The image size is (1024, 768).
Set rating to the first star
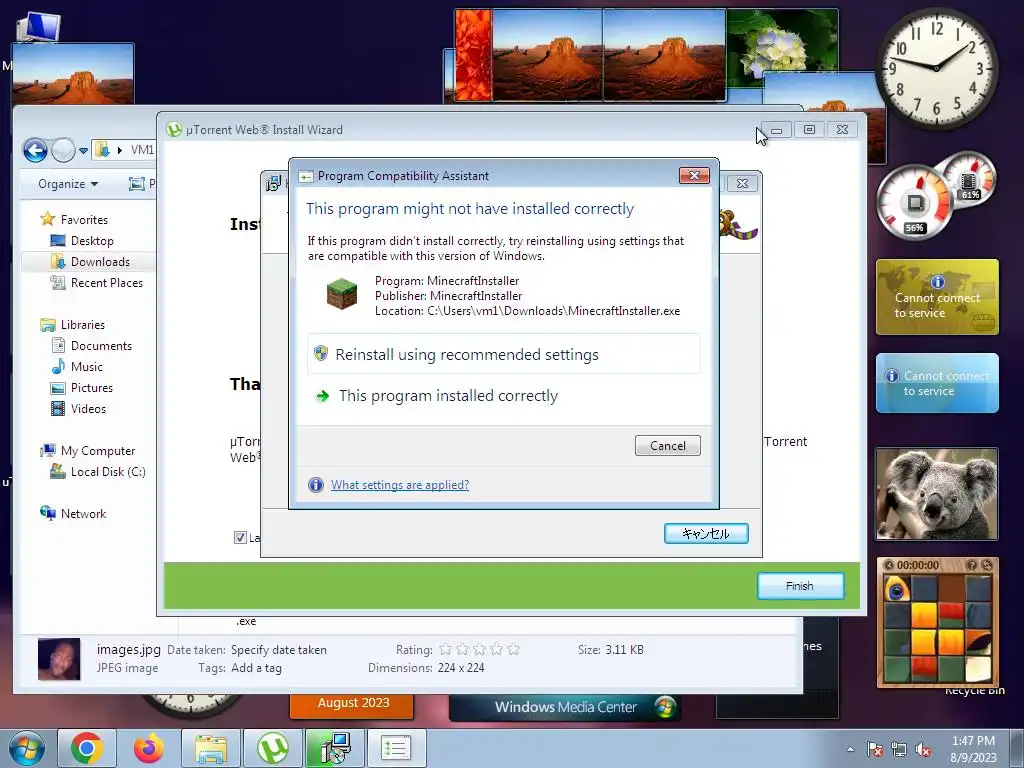coord(445,649)
